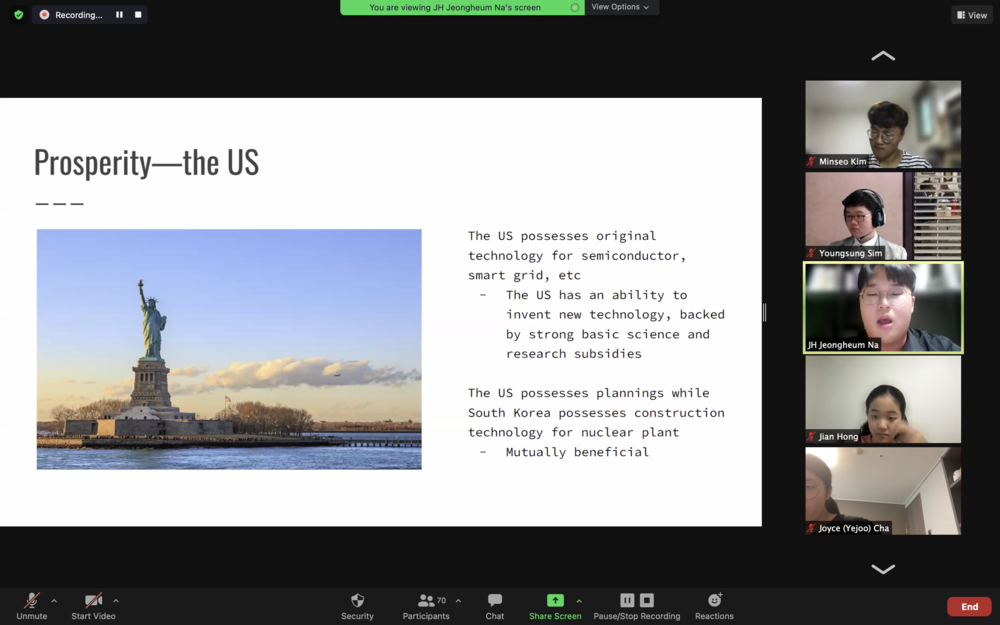Open the Security shield menu
Screen dimensions: 1000x625
pos(357,607)
